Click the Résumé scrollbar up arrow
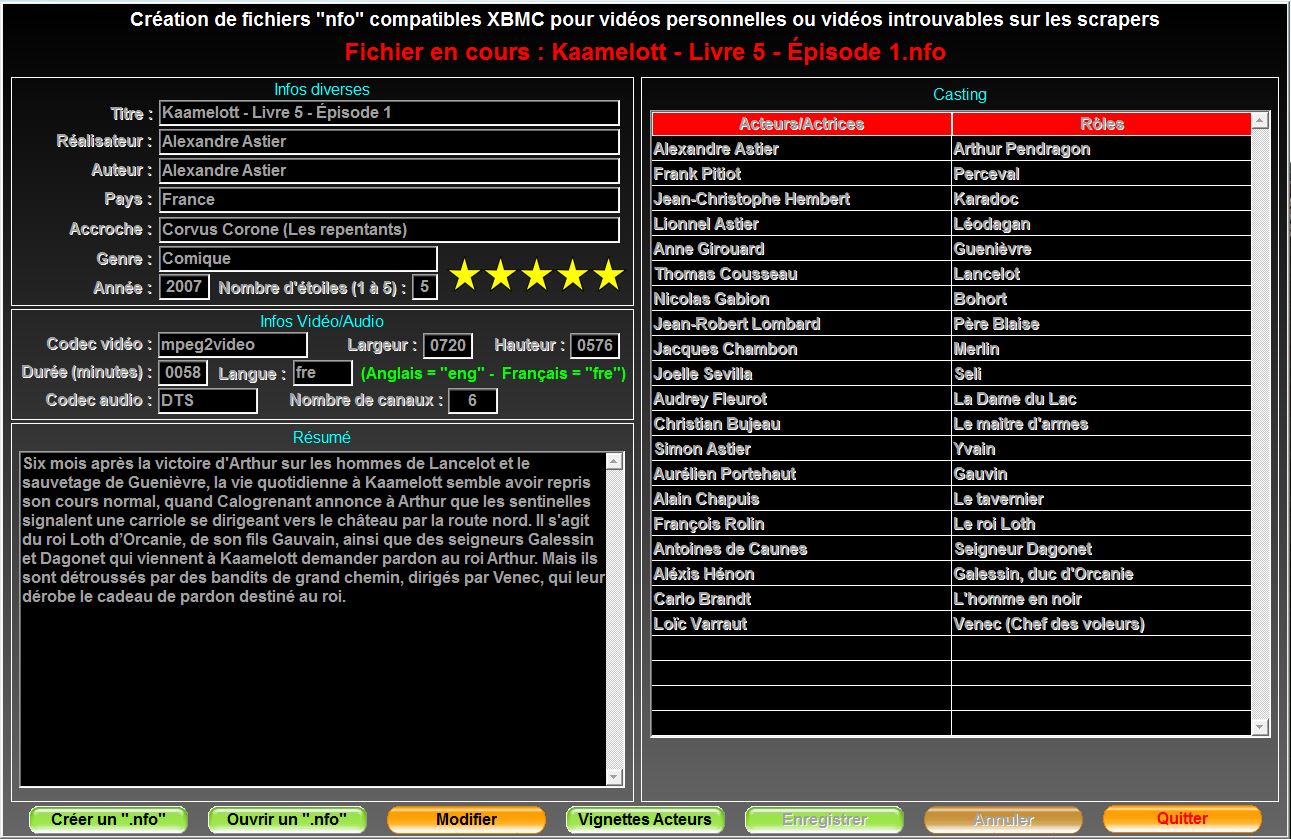Image resolution: width=1291 pixels, height=839 pixels. tap(615, 461)
